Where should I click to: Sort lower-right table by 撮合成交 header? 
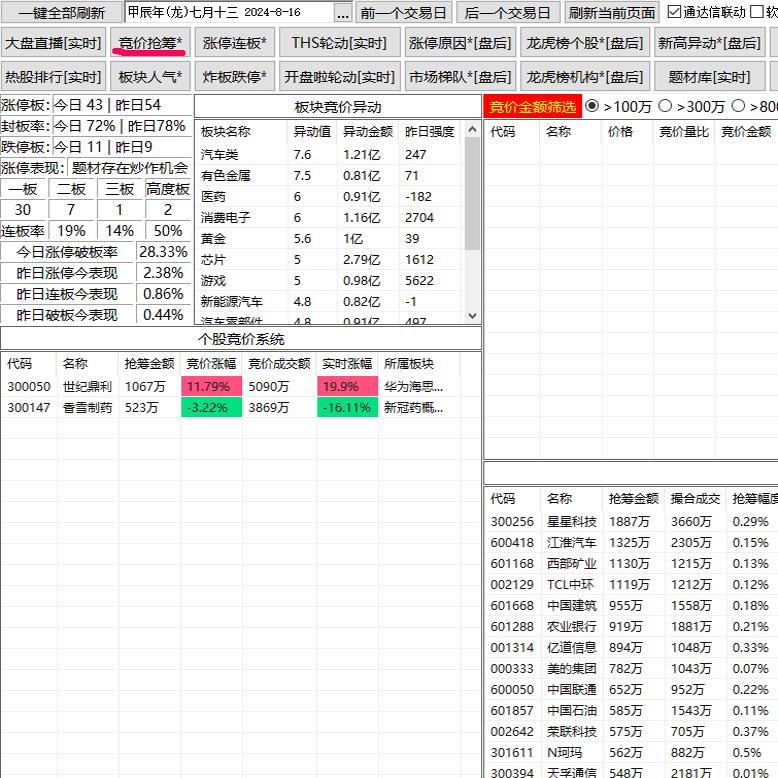click(x=695, y=499)
